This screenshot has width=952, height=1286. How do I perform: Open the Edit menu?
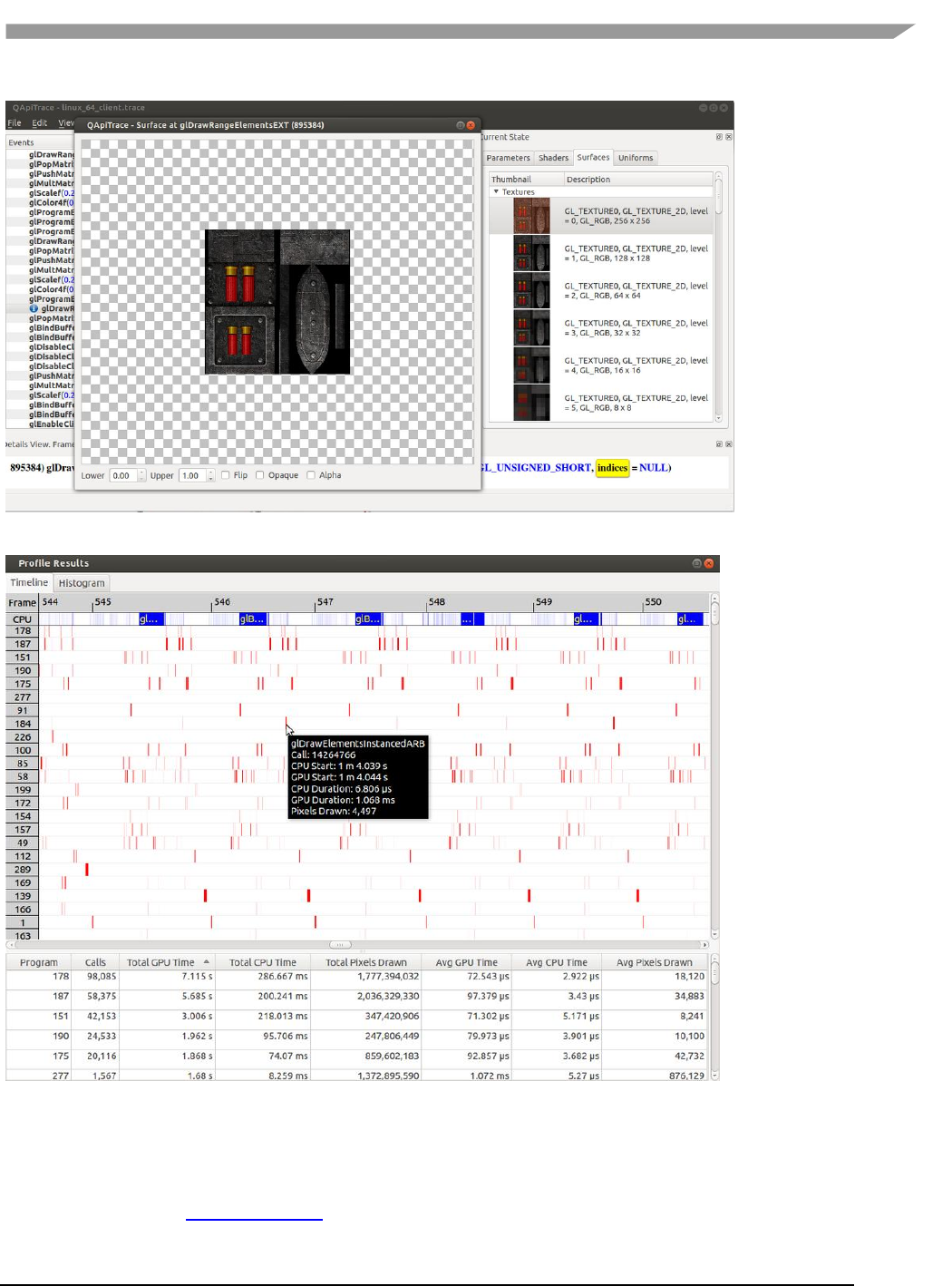tap(40, 122)
